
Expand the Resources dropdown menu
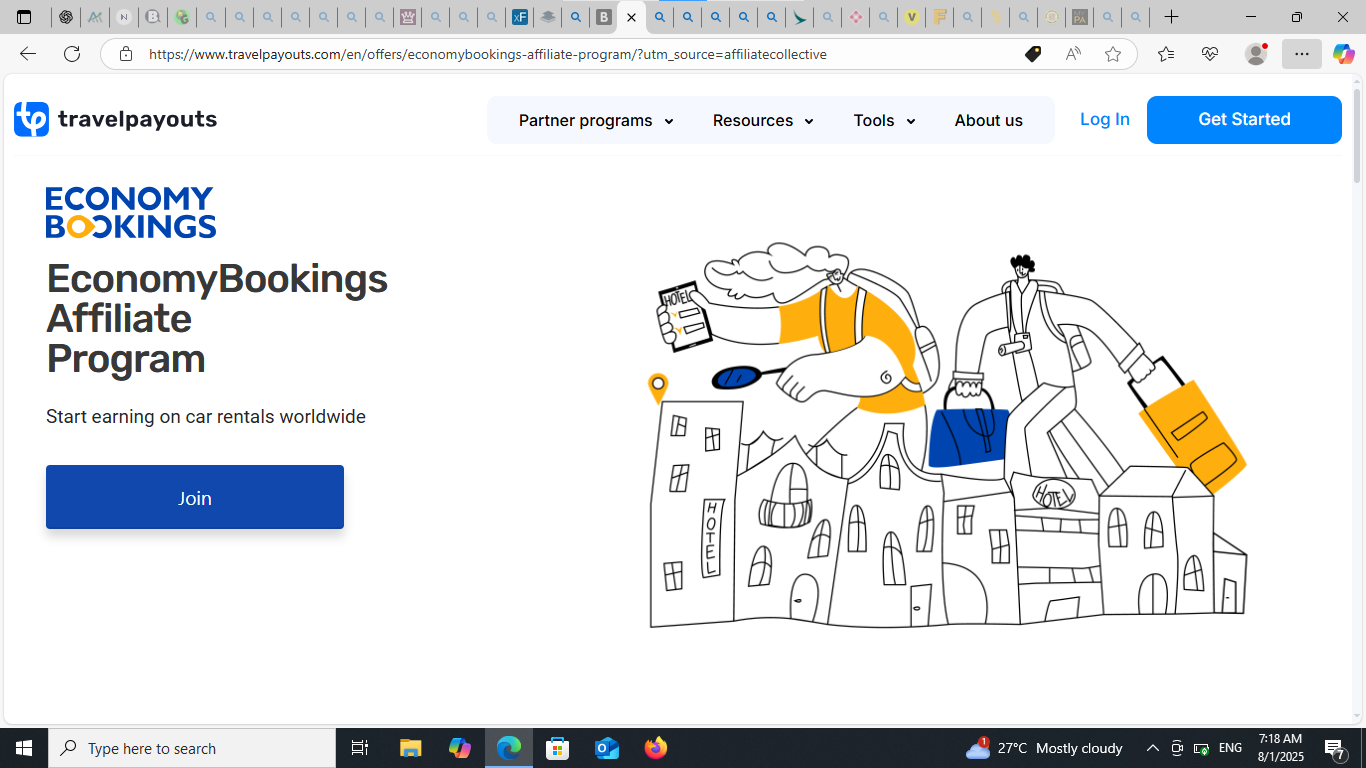click(763, 120)
